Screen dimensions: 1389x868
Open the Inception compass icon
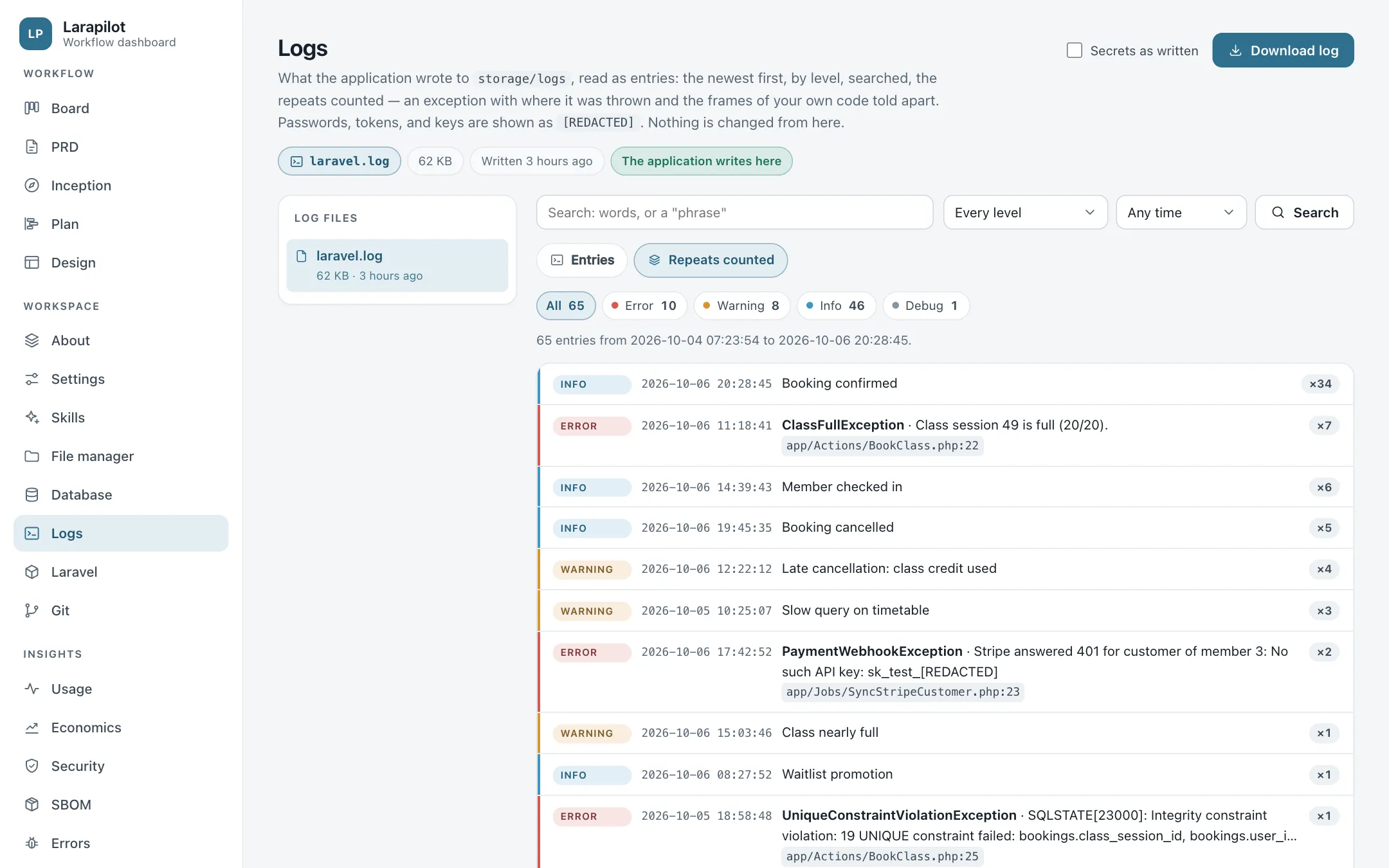(x=32, y=185)
